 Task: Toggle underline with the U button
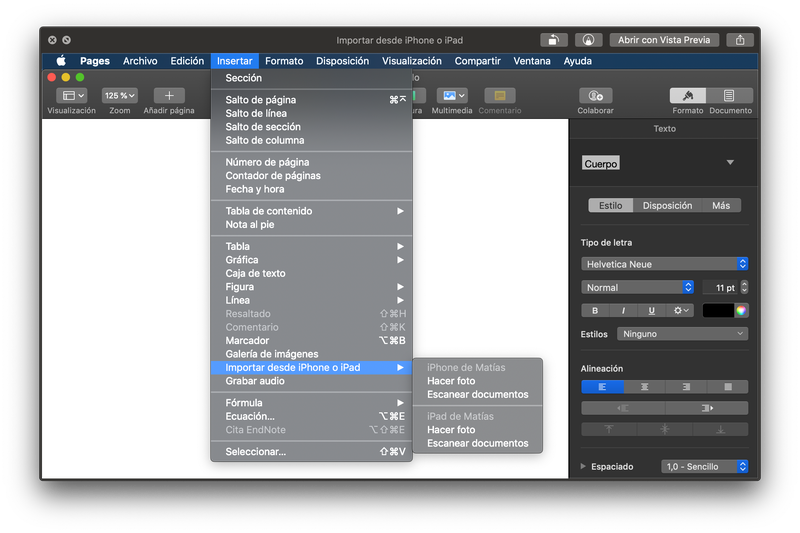652,310
